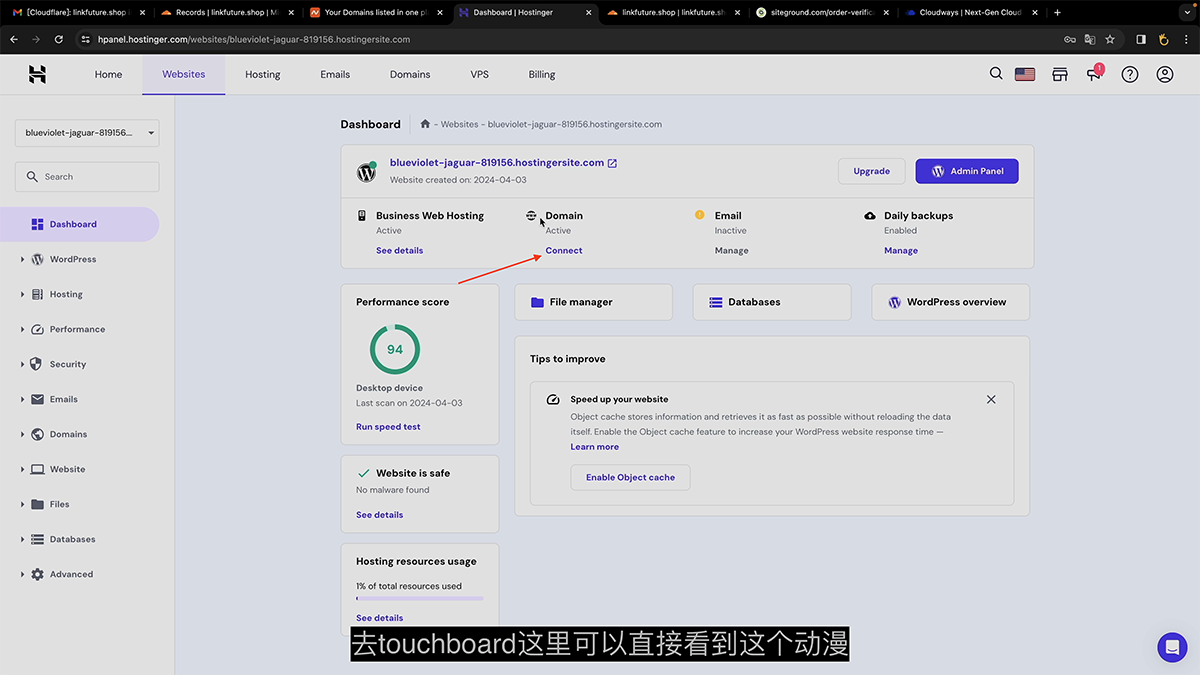Open the help question mark icon

(1130, 74)
